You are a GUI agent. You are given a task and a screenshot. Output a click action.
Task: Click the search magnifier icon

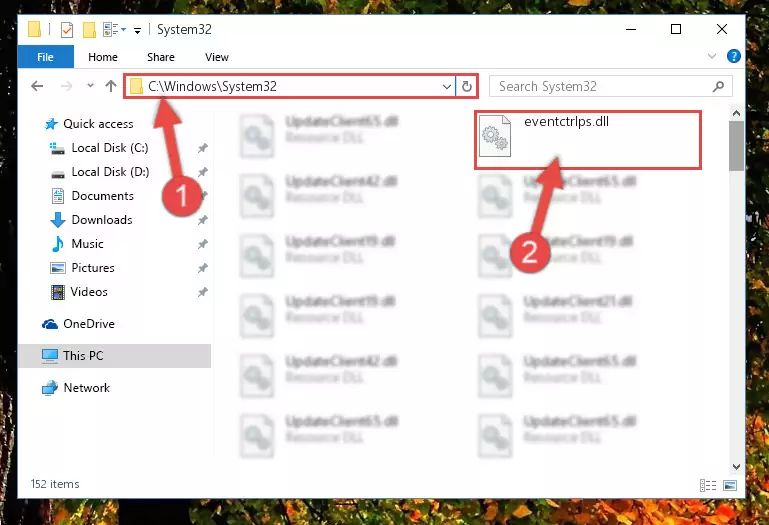[x=718, y=87]
